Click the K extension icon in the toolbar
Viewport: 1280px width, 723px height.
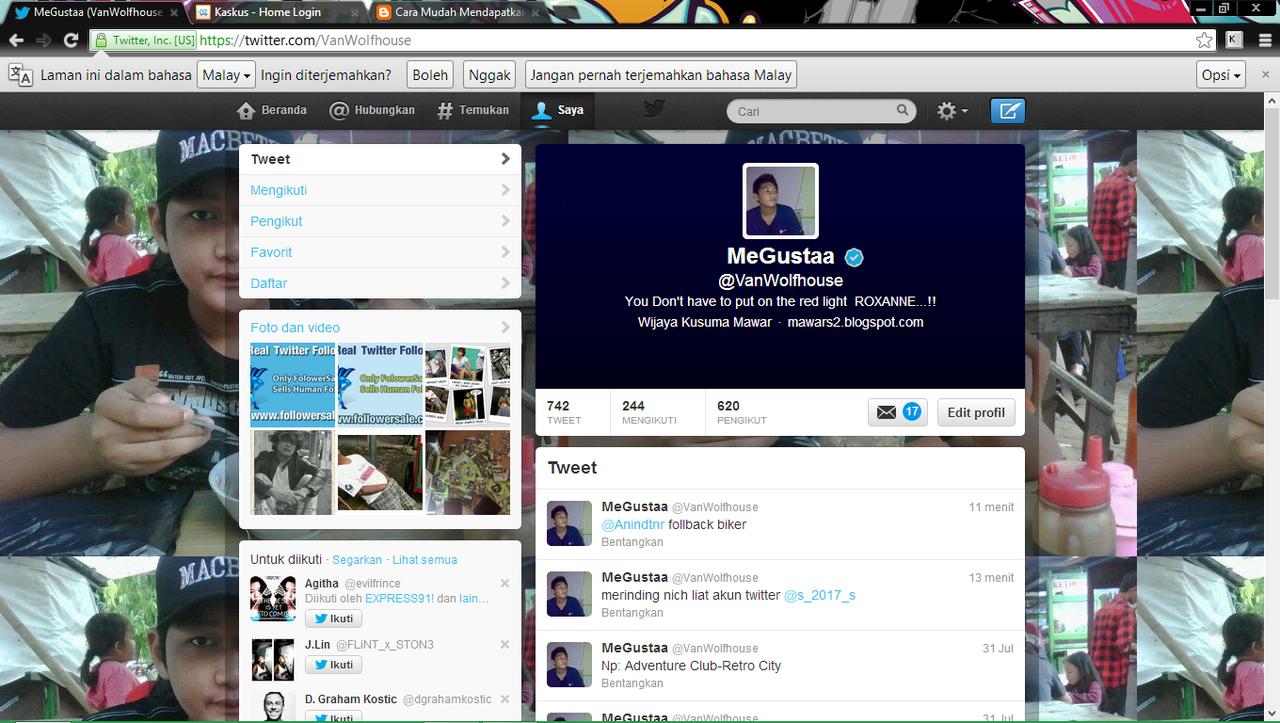pos(1234,40)
